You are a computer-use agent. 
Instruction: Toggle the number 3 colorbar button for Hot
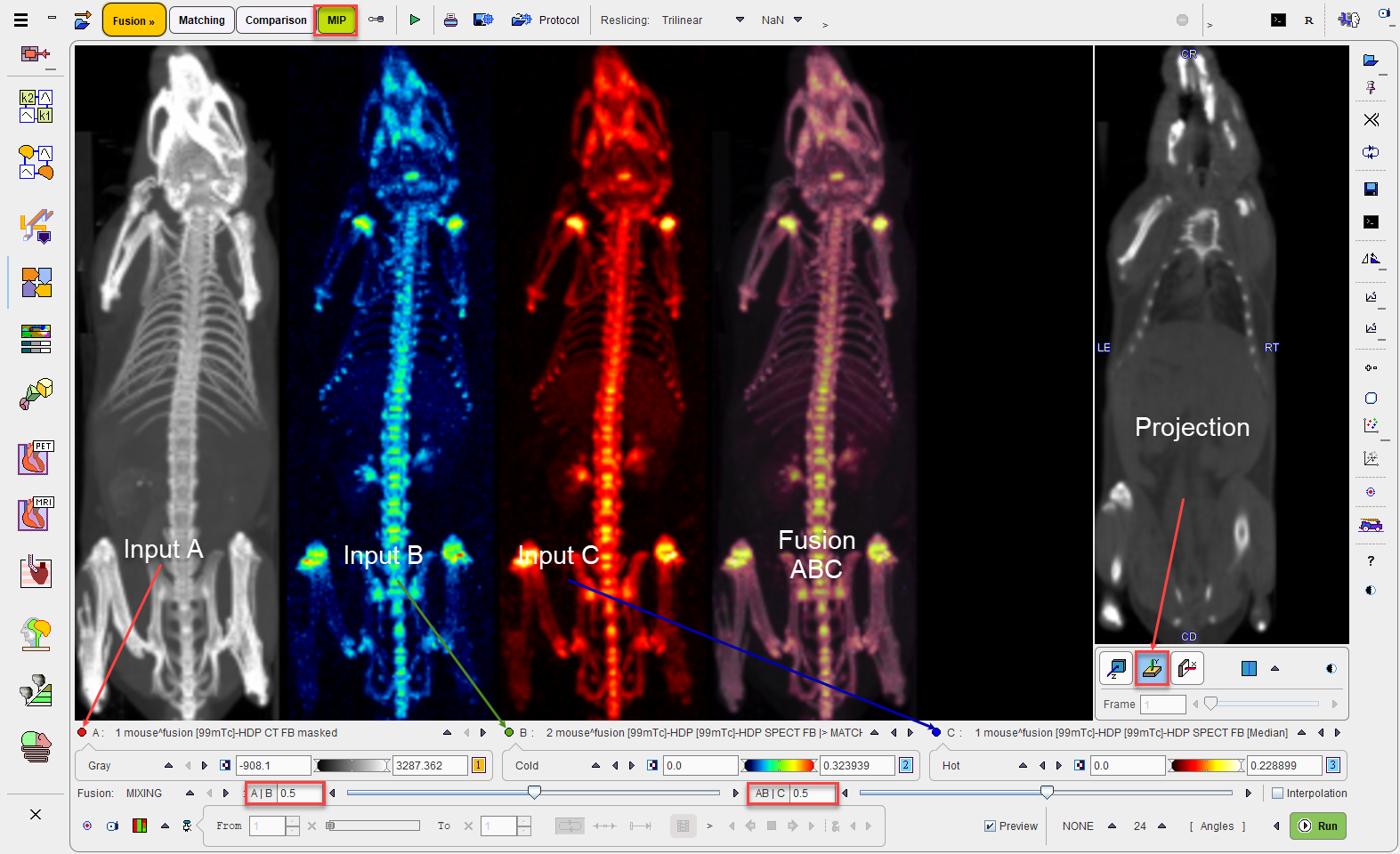pyautogui.click(x=1333, y=765)
